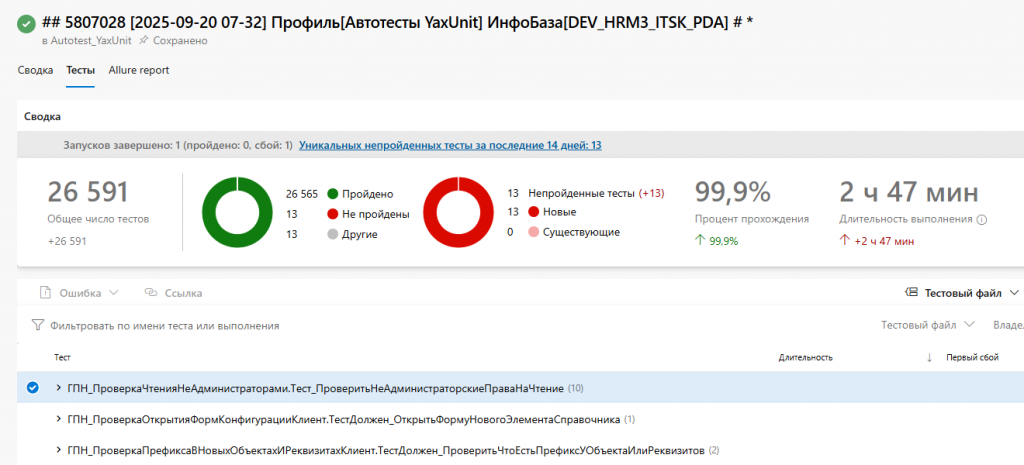The height and width of the screenshot is (465, 1024).
Task: Click the Процент прохождения label
Action: coord(752,219)
